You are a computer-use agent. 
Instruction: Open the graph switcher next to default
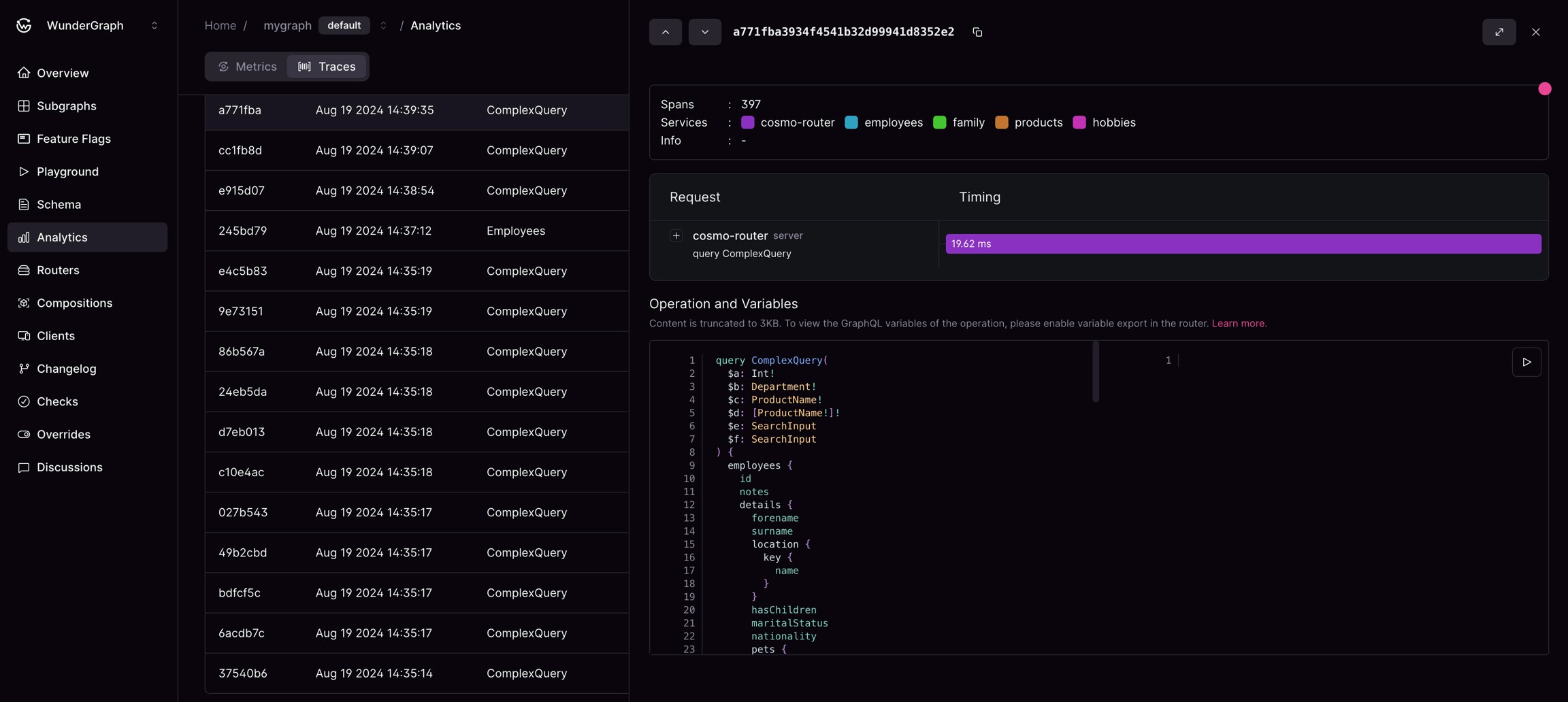pos(383,25)
